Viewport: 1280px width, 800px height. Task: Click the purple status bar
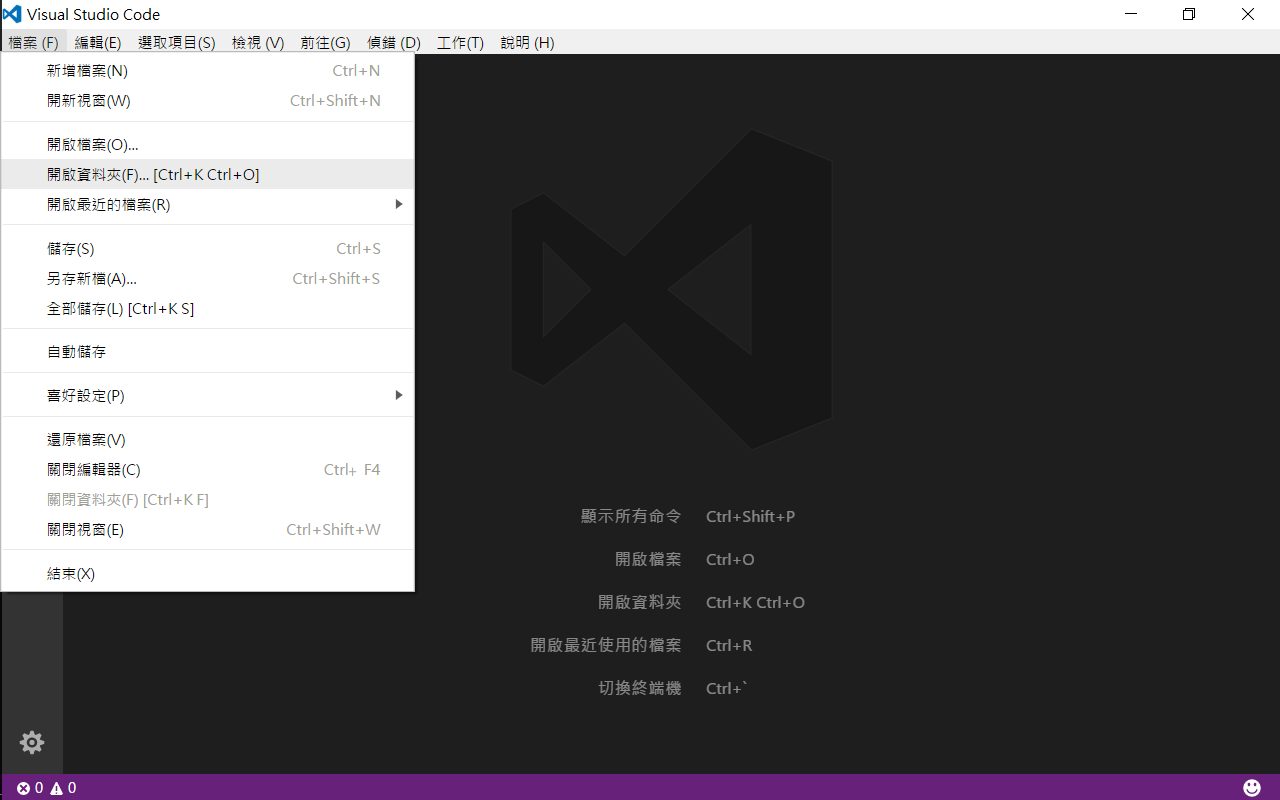(x=640, y=787)
